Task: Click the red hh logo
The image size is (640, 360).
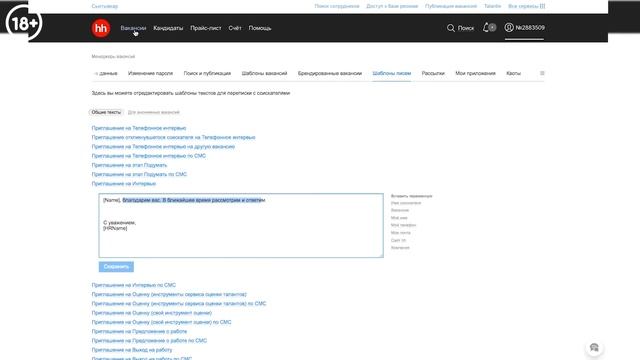Action: coord(100,28)
